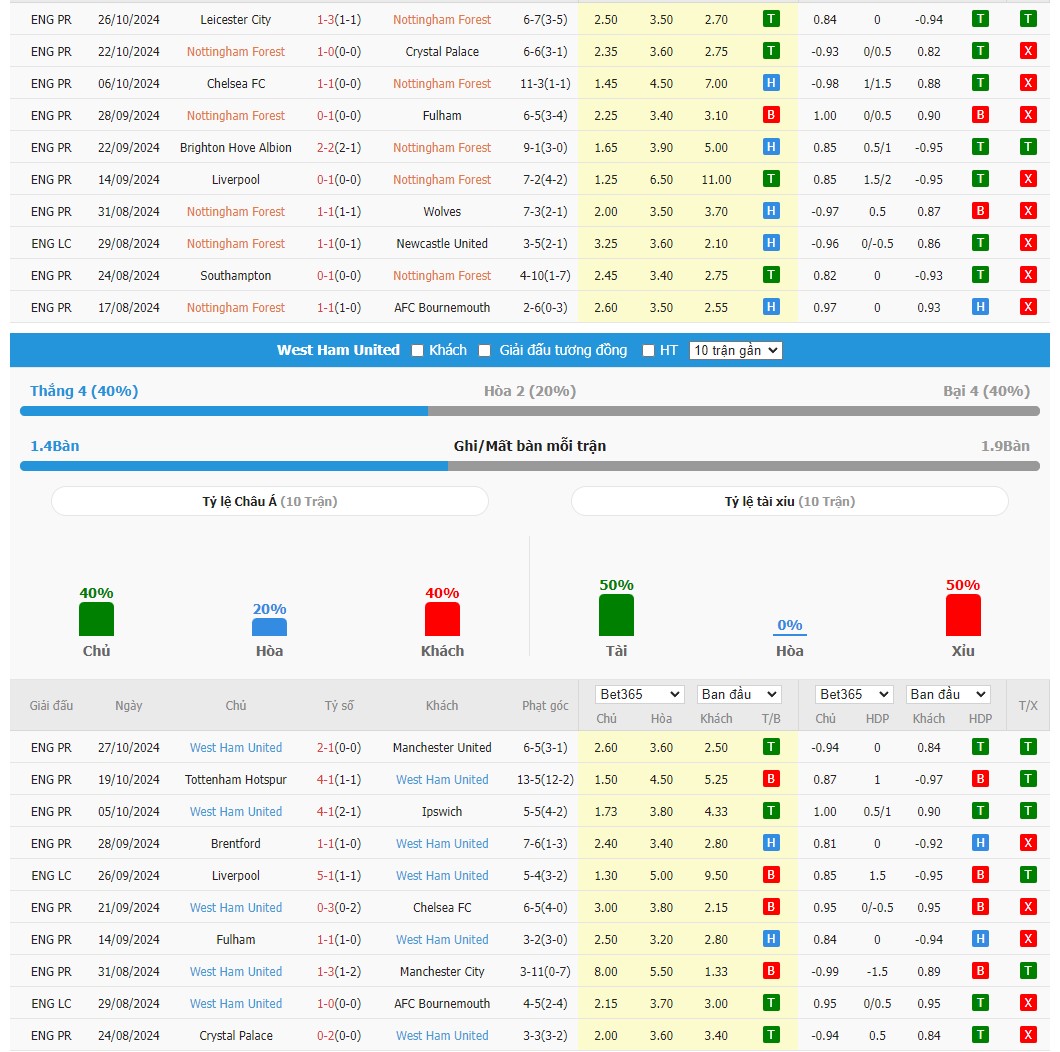The width and height of the screenshot is (1060, 1052).
Task: Click the red B T/B badge in Tottenham Hotspur row
Action: point(771,779)
